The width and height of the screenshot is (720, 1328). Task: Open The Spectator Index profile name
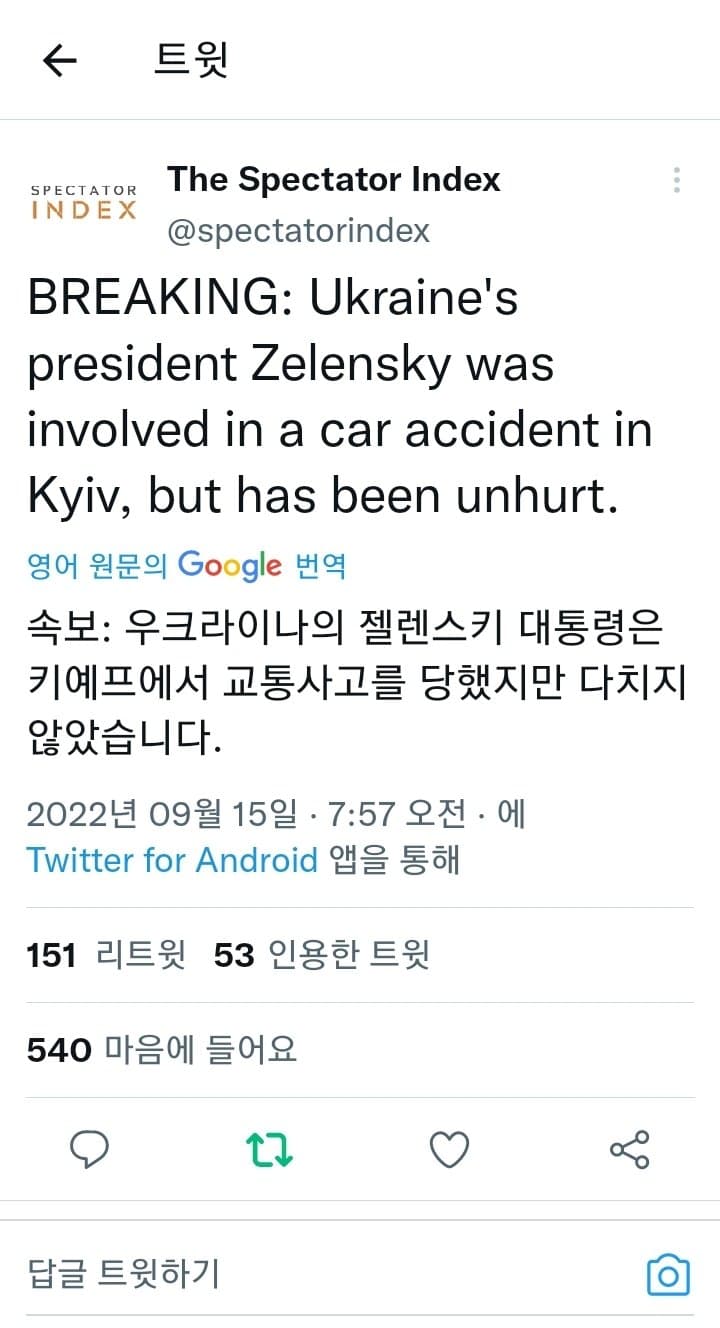[334, 180]
